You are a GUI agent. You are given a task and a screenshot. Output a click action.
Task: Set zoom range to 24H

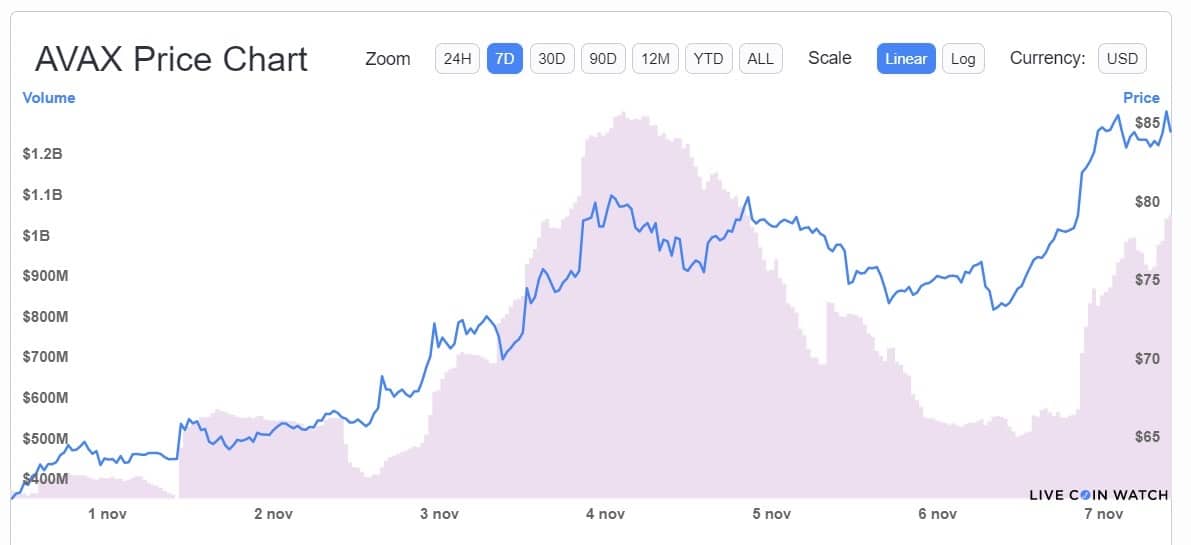tap(457, 58)
